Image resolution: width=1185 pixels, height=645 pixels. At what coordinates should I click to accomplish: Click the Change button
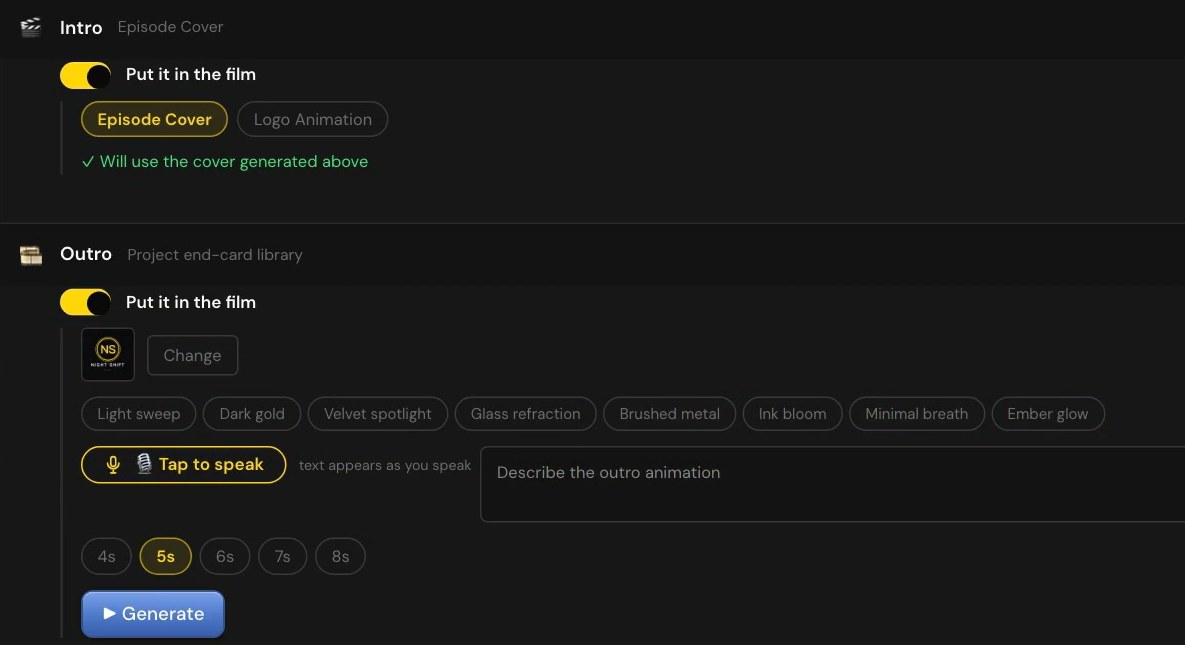[193, 355]
